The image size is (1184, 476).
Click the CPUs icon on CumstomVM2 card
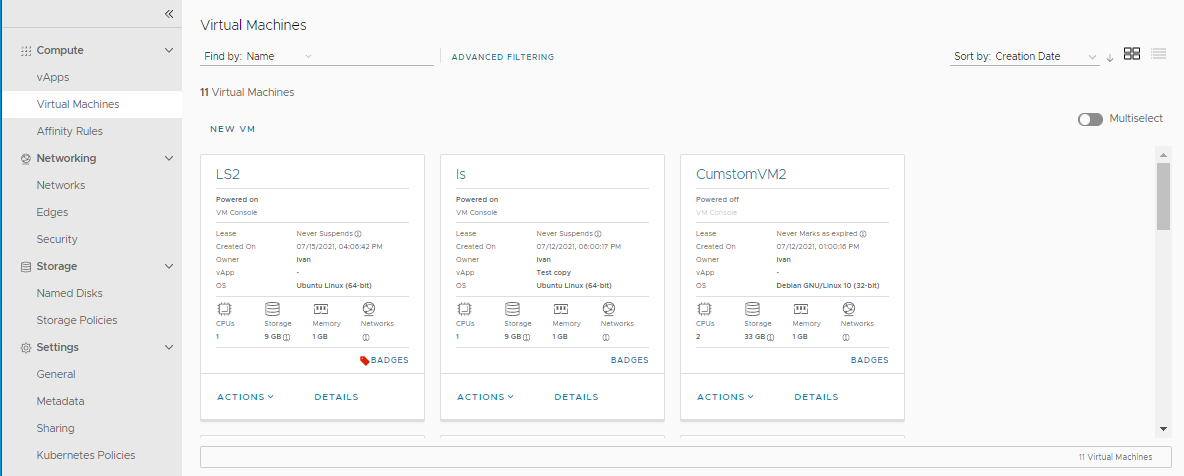(x=704, y=309)
